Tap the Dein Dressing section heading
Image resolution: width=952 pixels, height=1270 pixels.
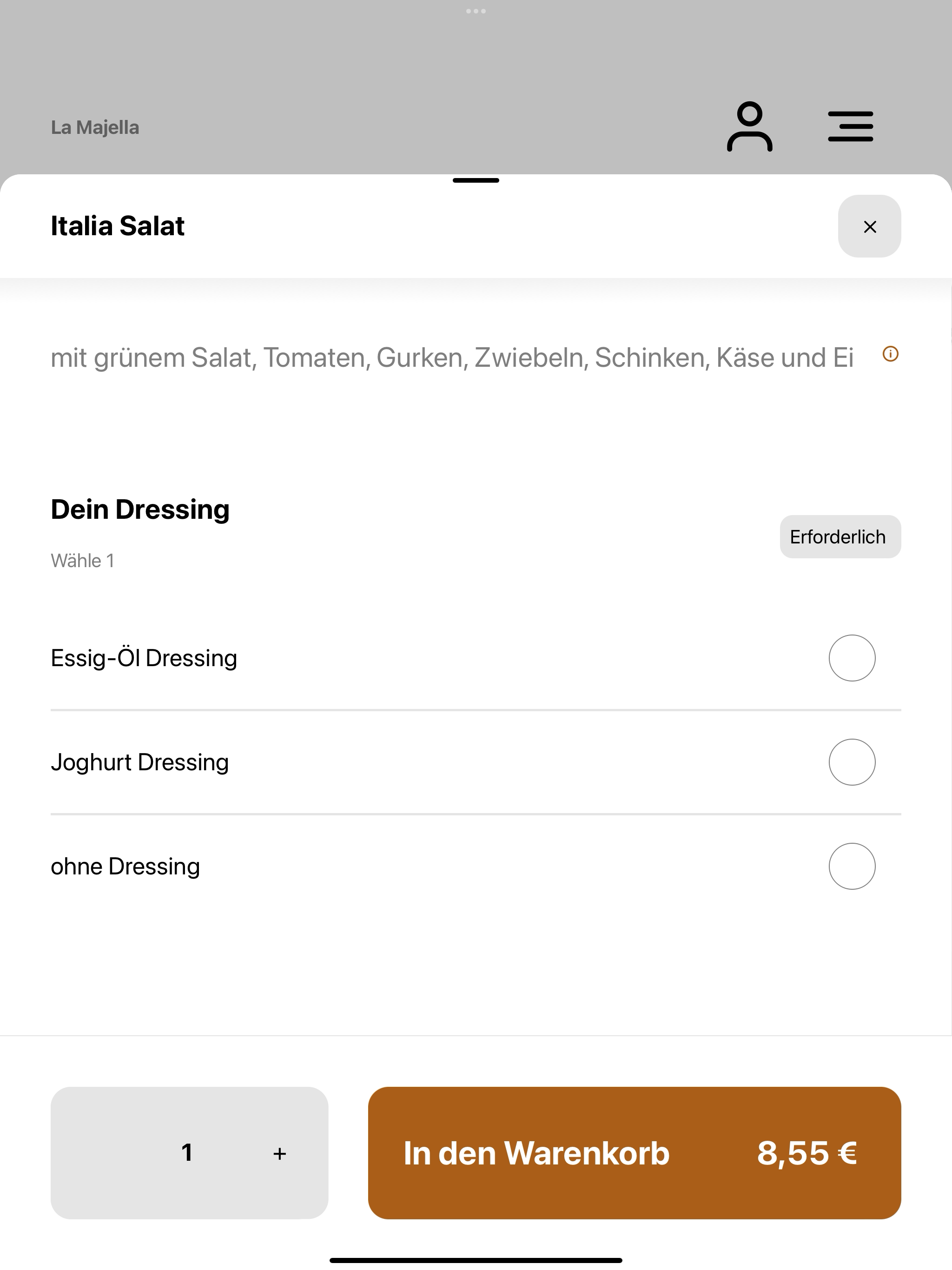click(x=140, y=510)
